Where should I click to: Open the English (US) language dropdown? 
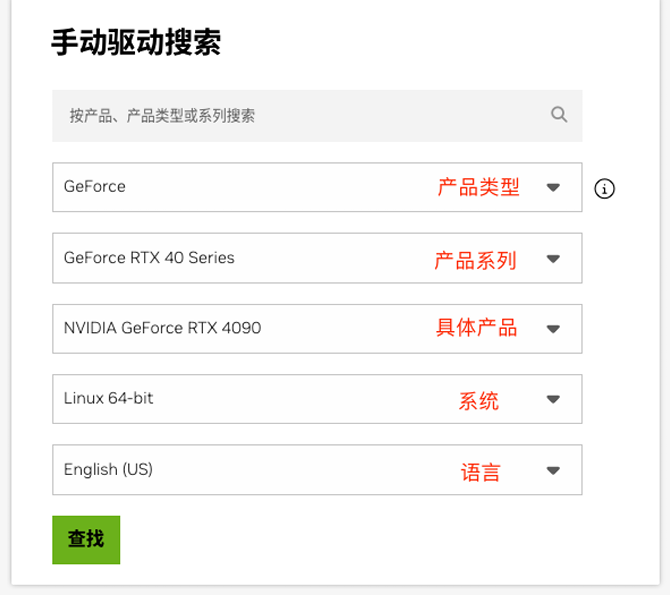(317, 470)
